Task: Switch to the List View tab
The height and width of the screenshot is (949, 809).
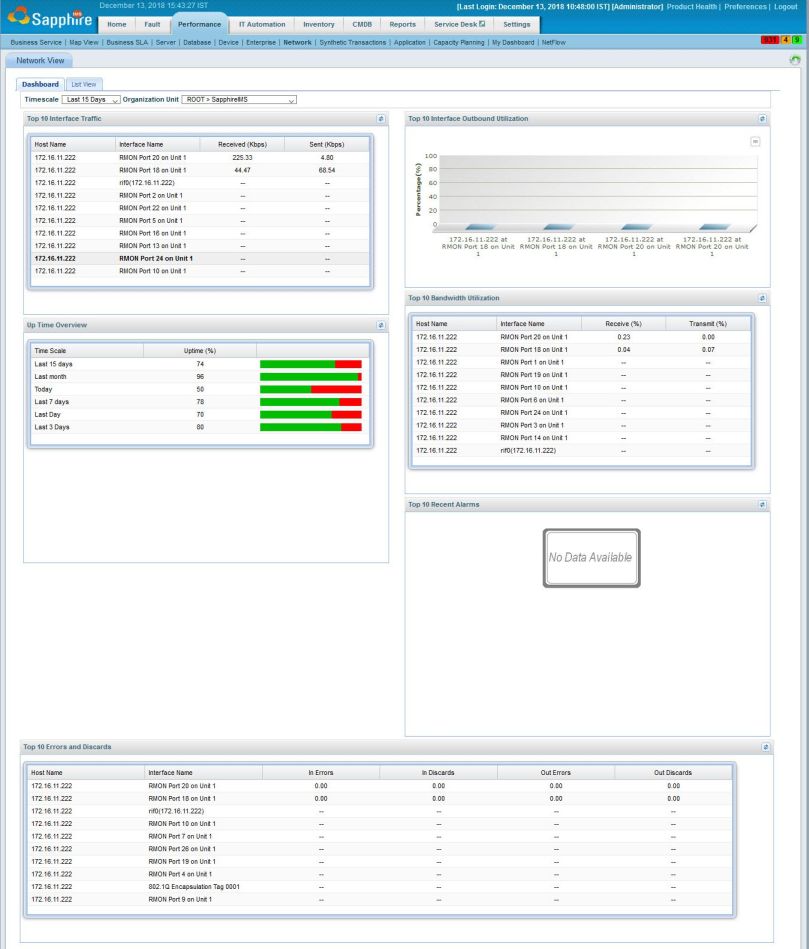Action: coord(84,84)
